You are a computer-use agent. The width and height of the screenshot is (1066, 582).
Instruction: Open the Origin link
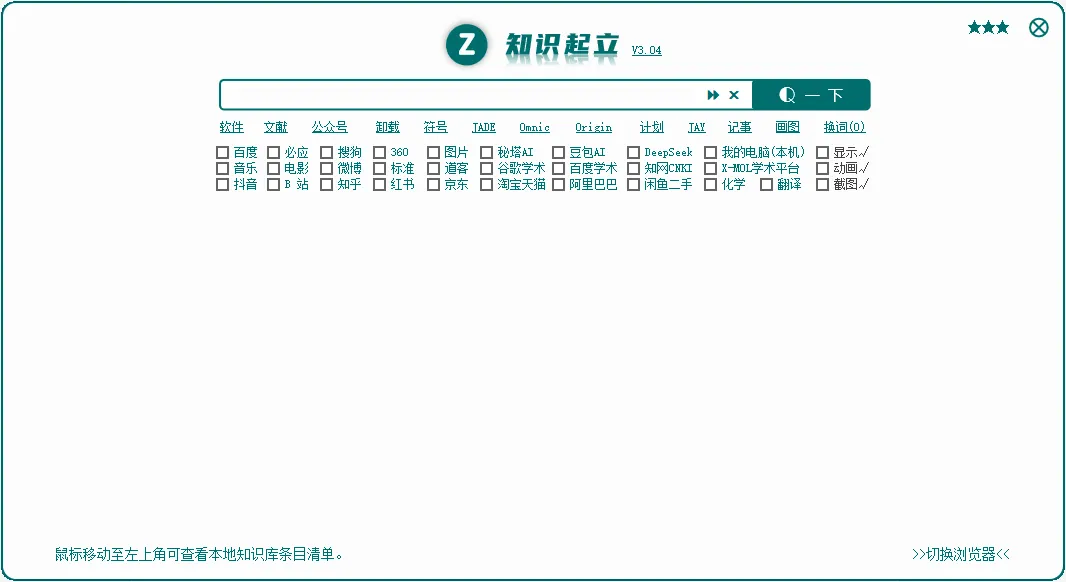(594, 127)
